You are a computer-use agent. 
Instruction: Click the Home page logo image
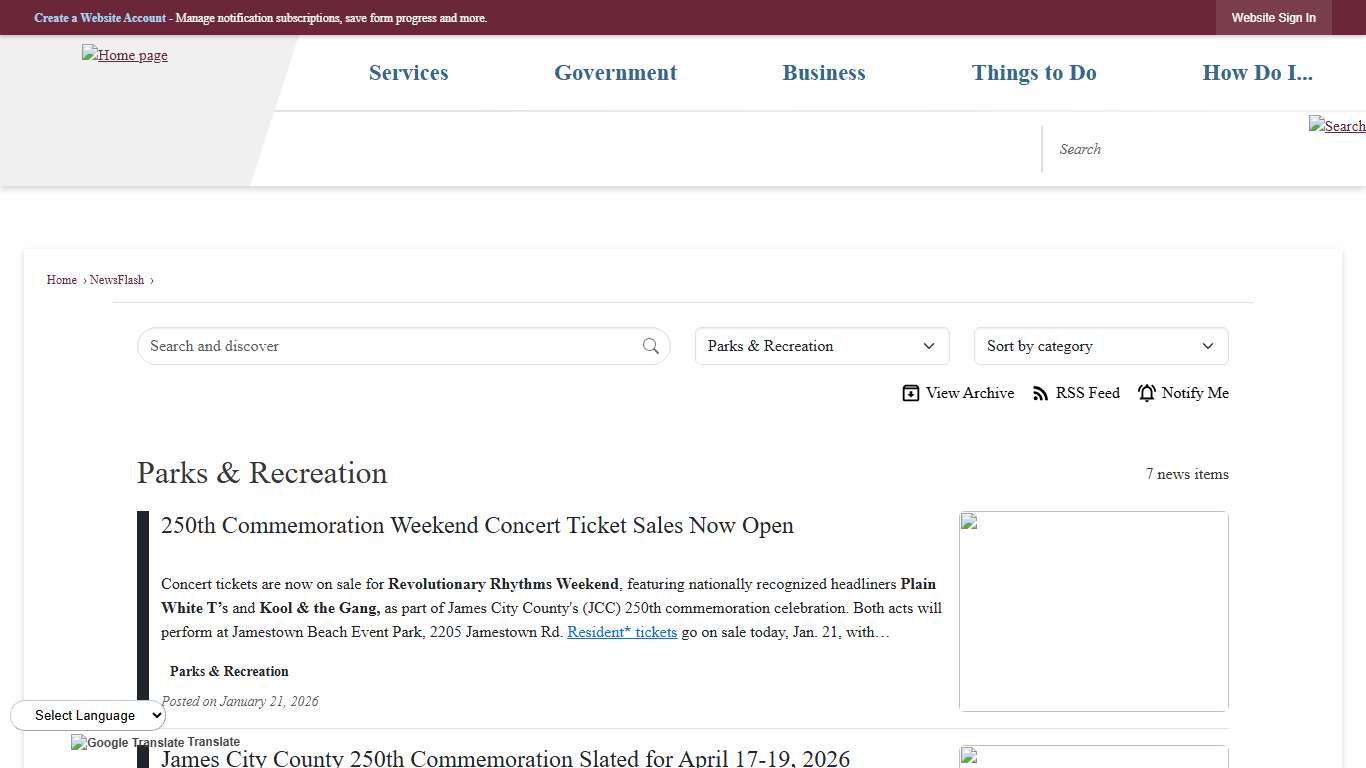125,56
